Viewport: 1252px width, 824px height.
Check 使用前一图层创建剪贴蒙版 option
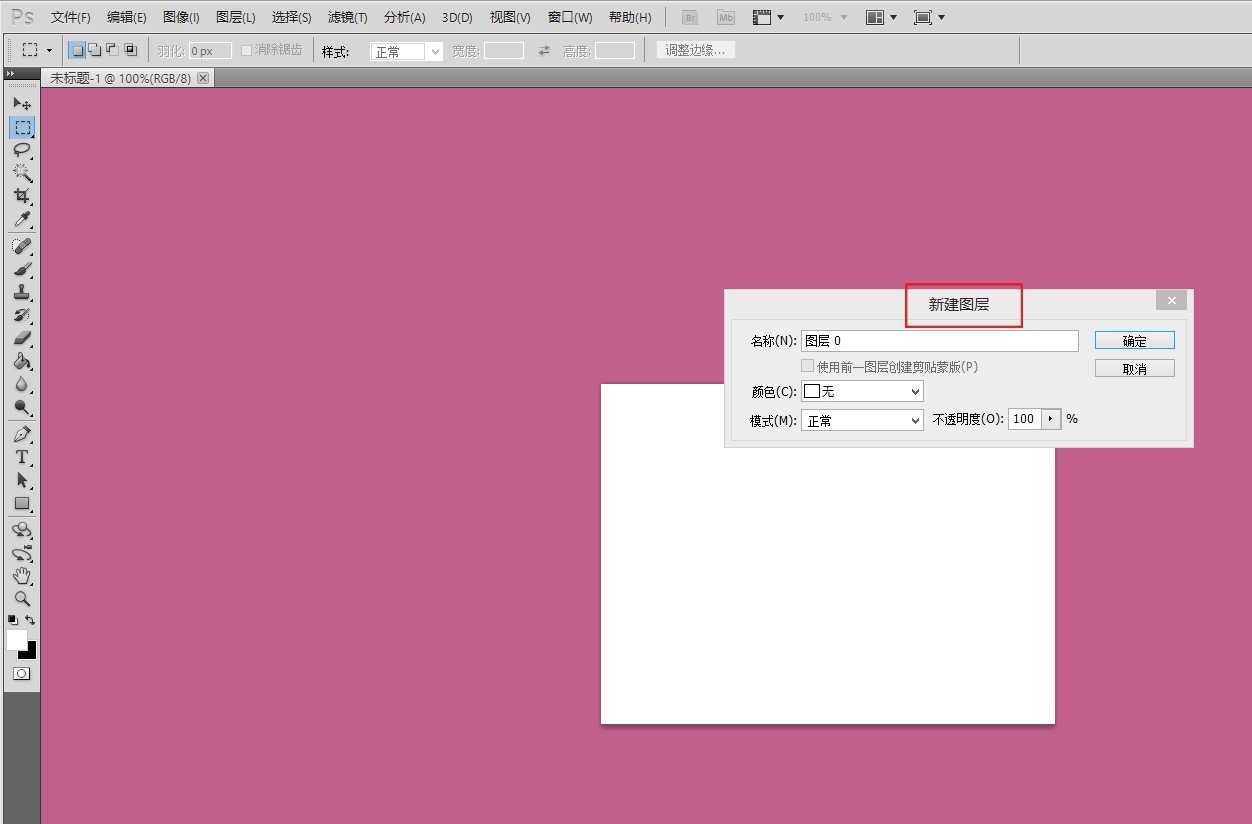click(807, 367)
